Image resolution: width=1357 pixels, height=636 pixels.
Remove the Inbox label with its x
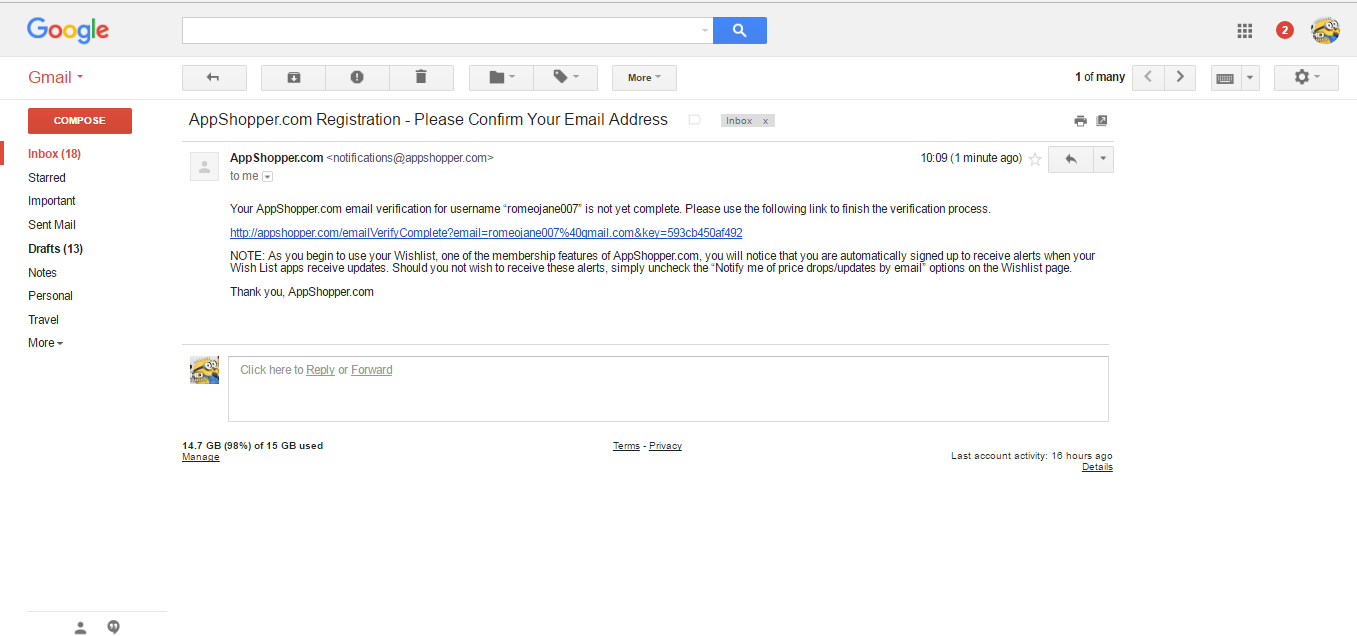pos(765,121)
